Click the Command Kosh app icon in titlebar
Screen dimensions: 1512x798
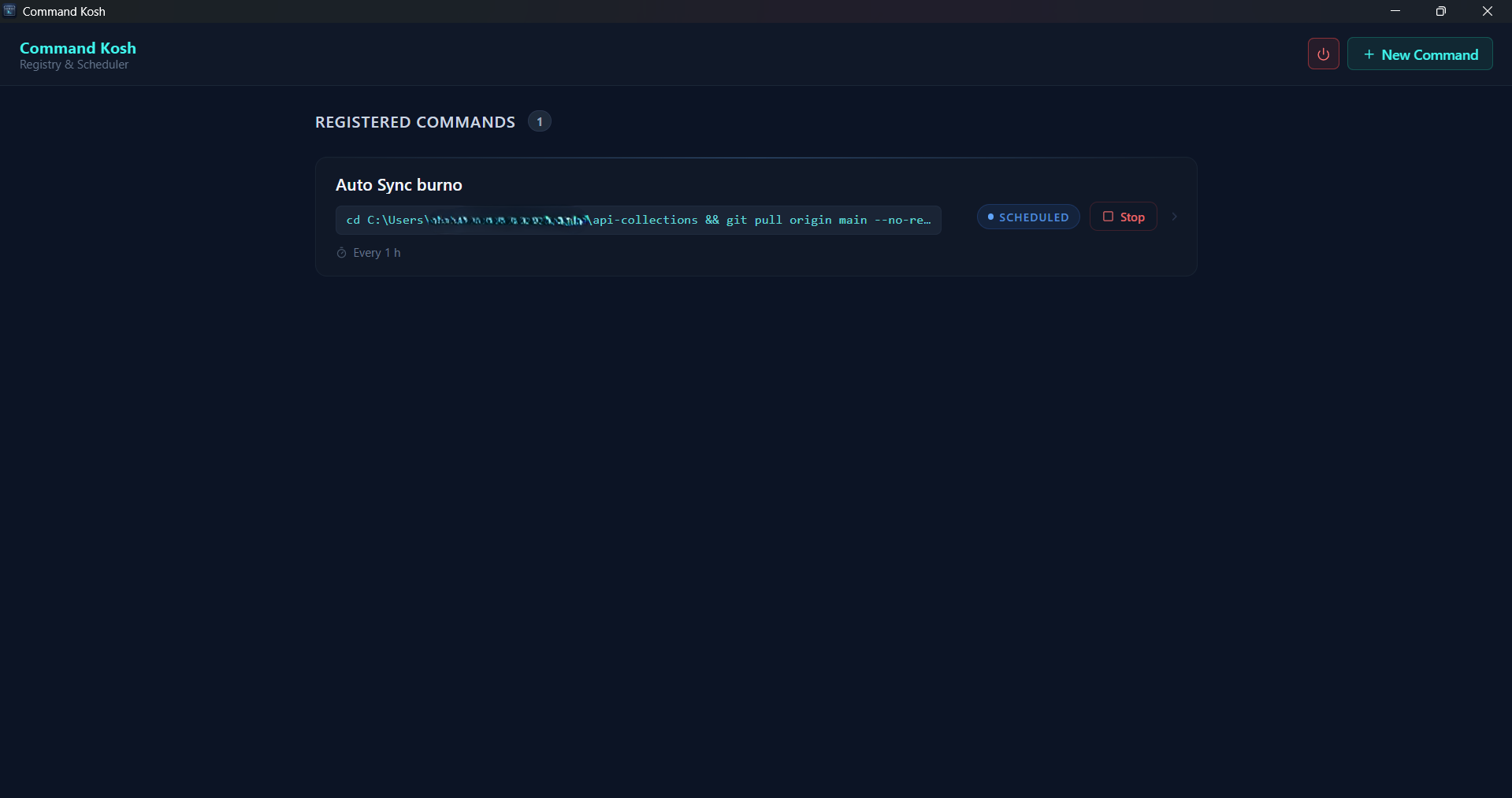click(x=9, y=10)
